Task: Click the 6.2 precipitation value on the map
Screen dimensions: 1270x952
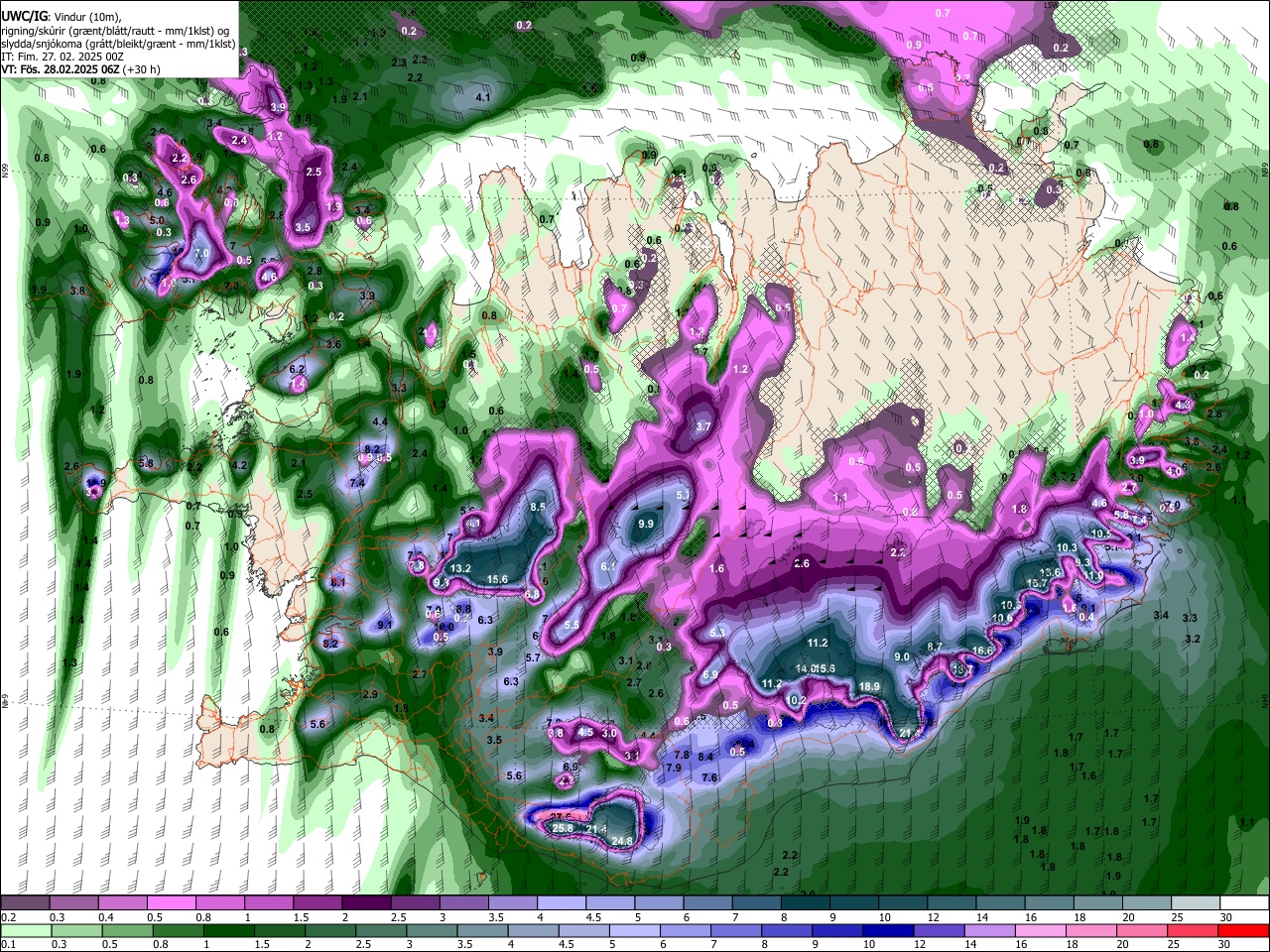Action: pos(297,369)
